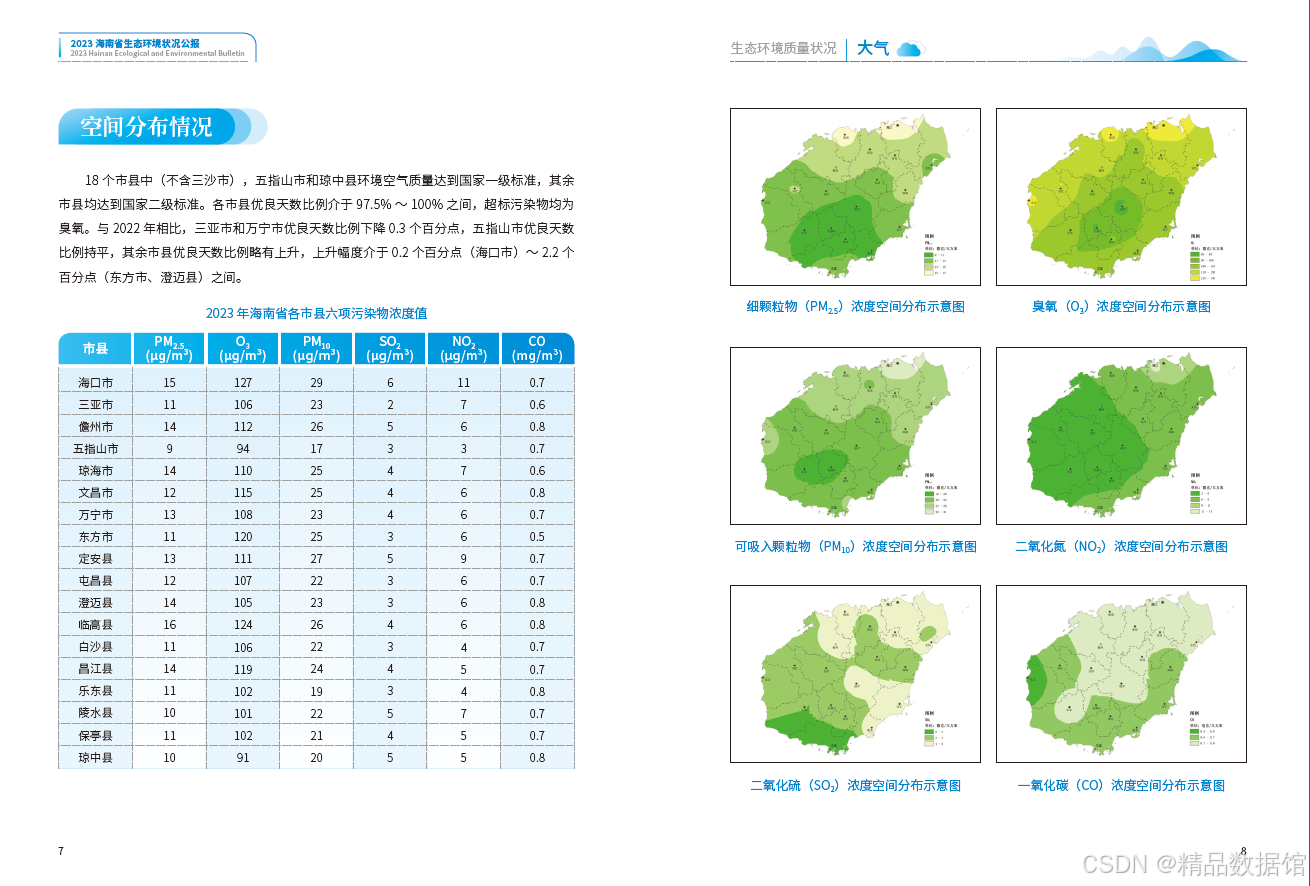Click the 2023 海南省生态环境状况公报 header title
The image size is (1310, 886).
pos(135,43)
